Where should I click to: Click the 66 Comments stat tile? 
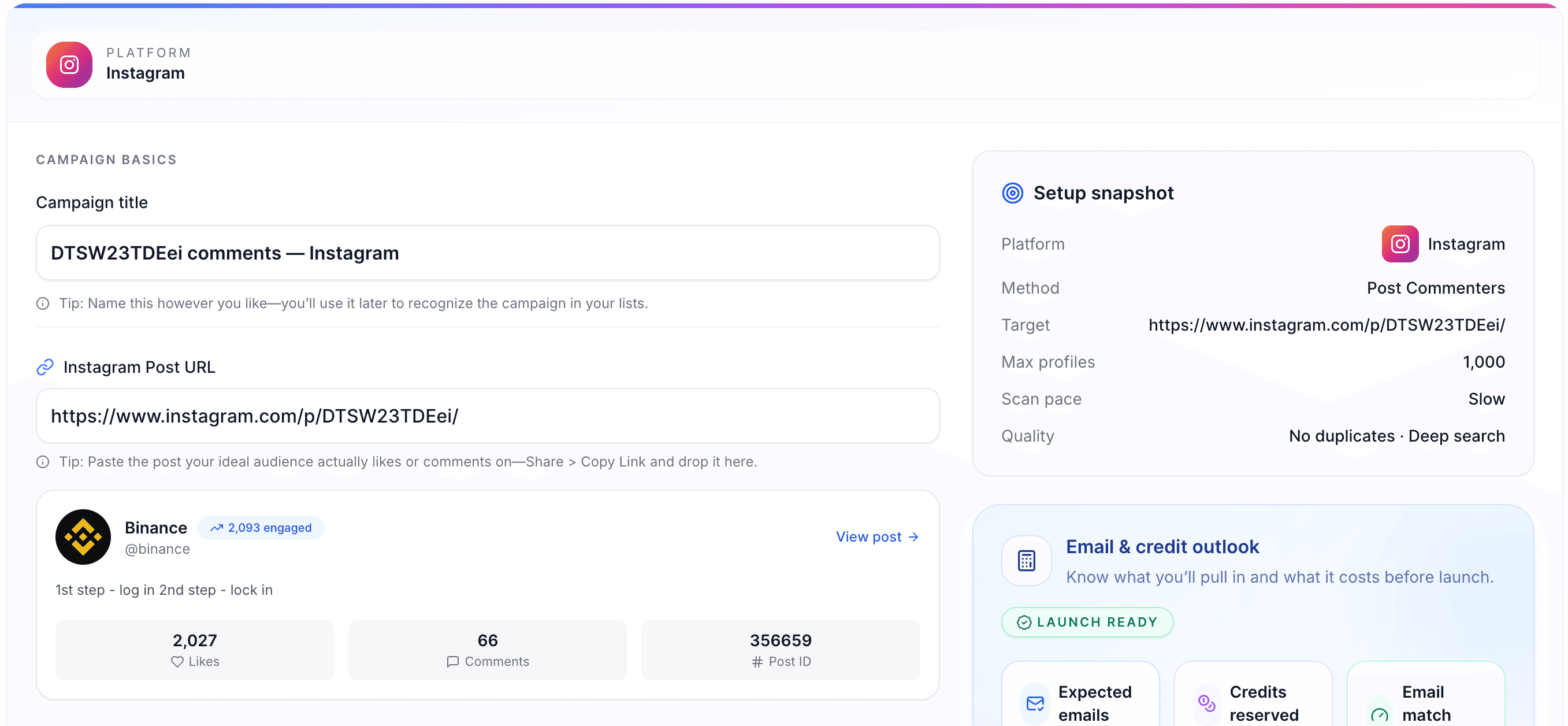point(488,650)
